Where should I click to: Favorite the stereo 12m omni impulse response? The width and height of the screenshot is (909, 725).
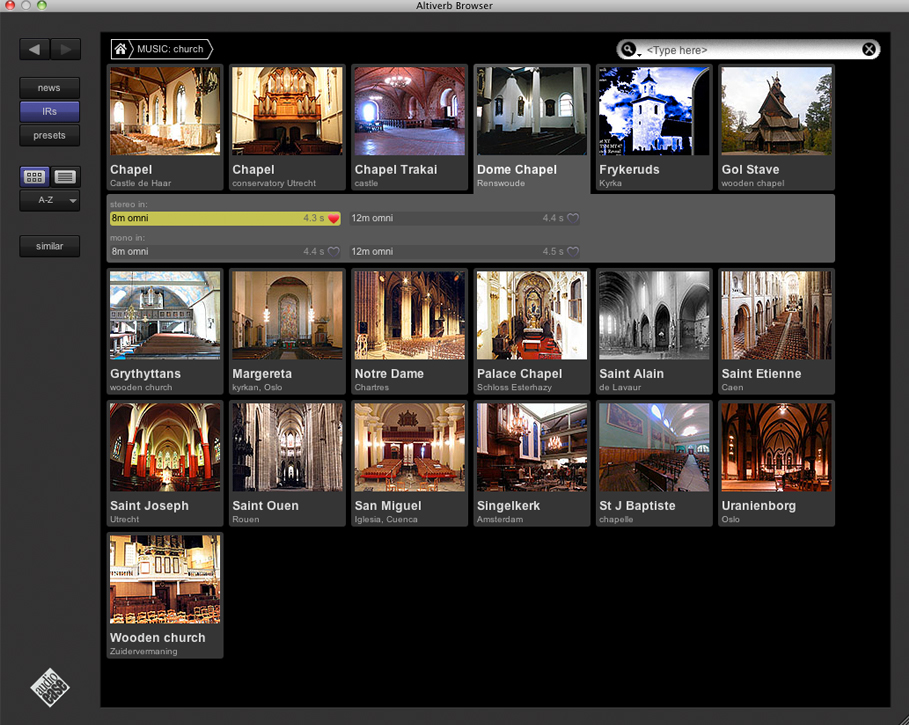click(573, 218)
